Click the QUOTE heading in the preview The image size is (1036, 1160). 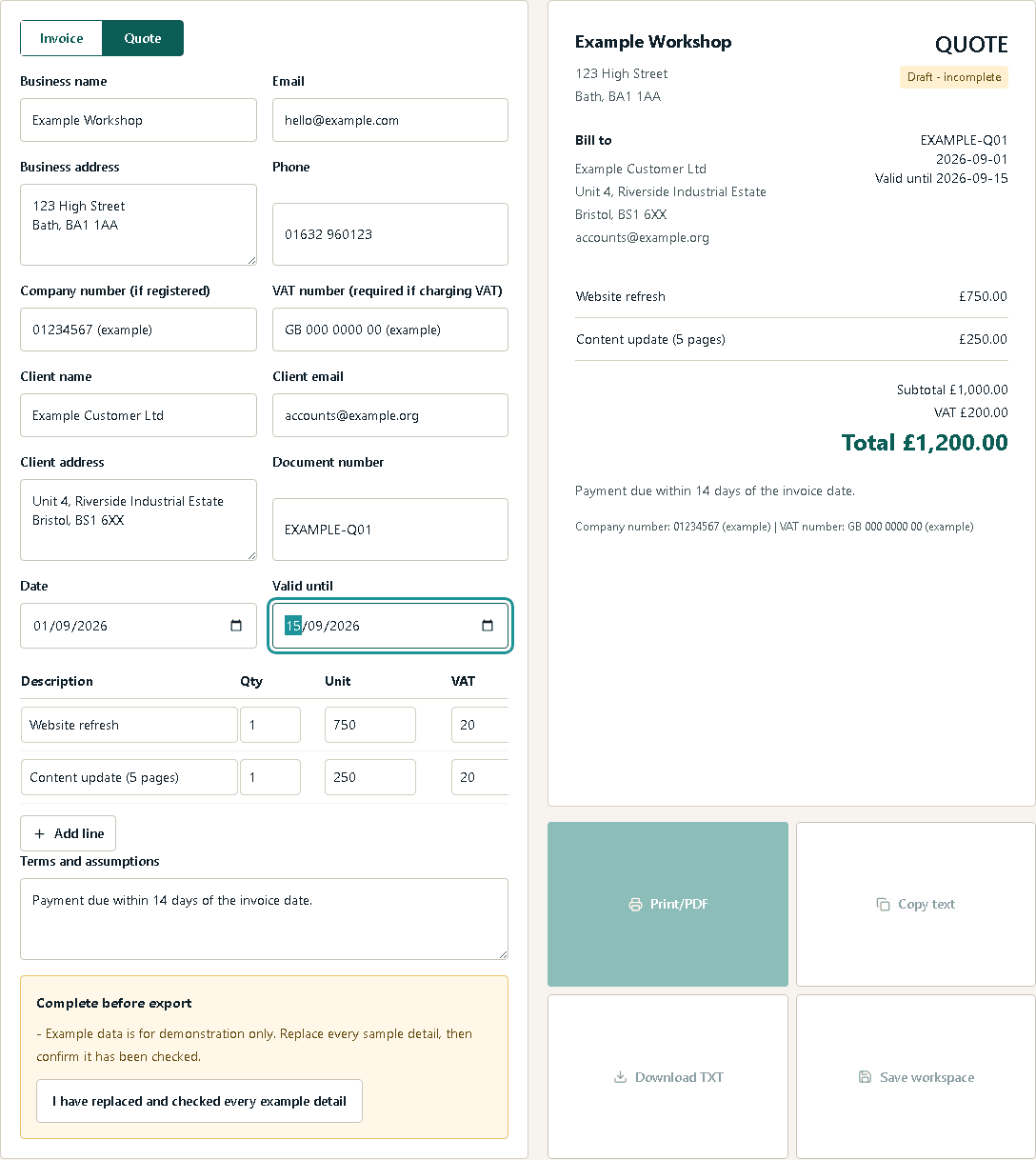[x=971, y=45]
